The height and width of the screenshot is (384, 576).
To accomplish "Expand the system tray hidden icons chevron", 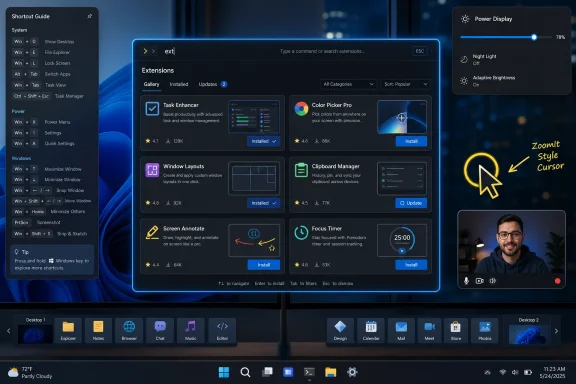I will [x=487, y=373].
